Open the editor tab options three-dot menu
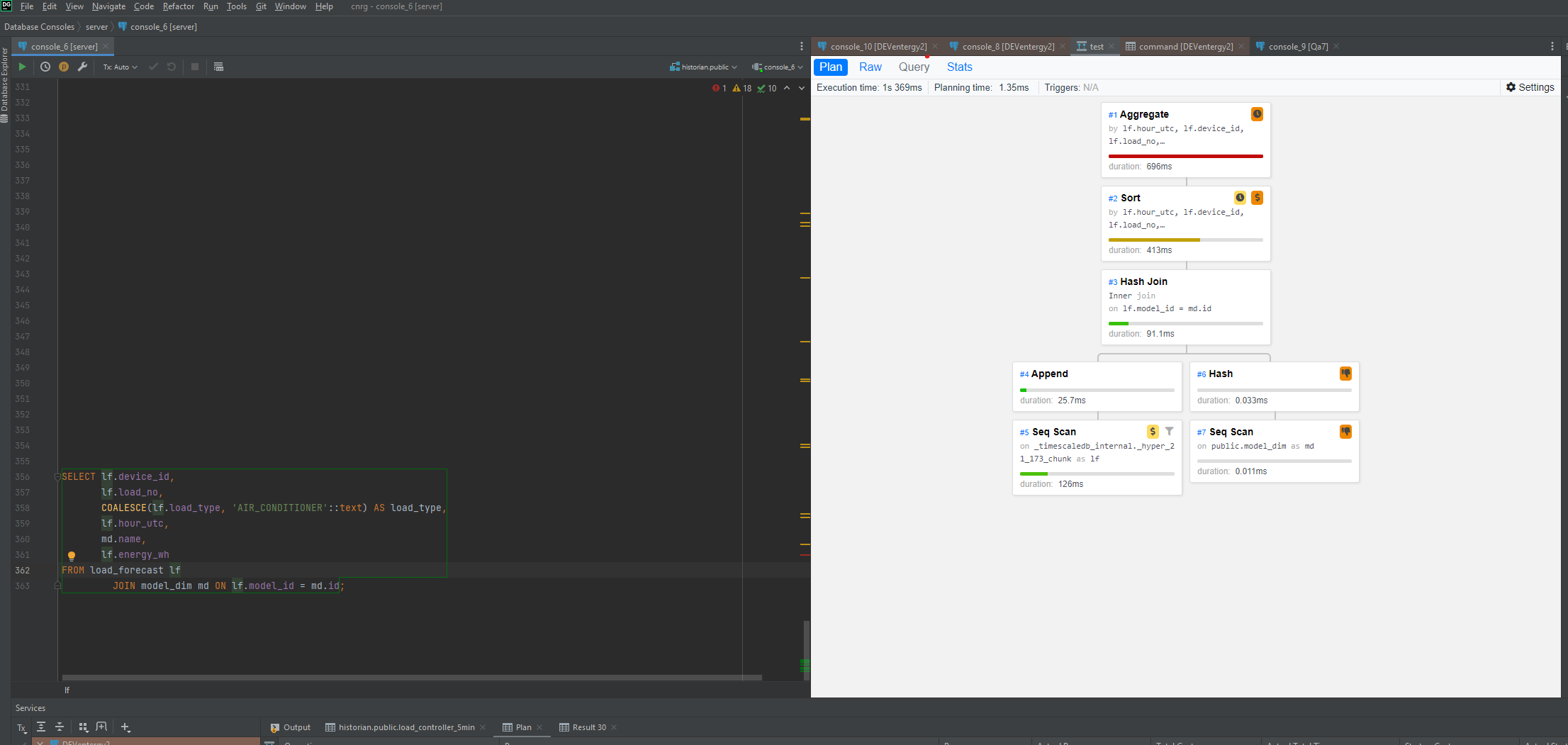 (x=802, y=46)
